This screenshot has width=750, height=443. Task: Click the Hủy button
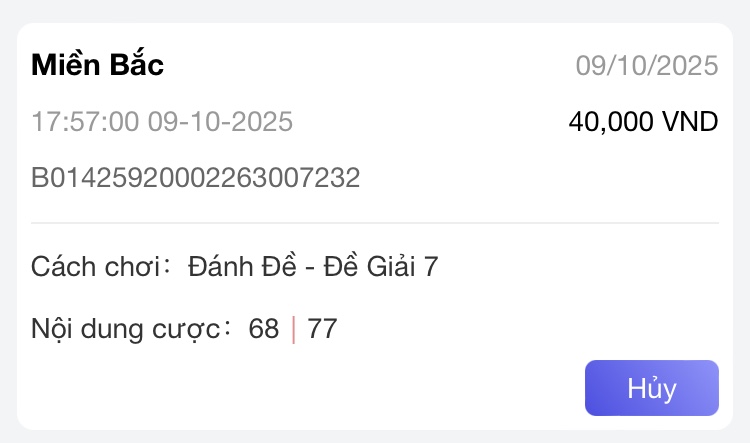[651, 388]
